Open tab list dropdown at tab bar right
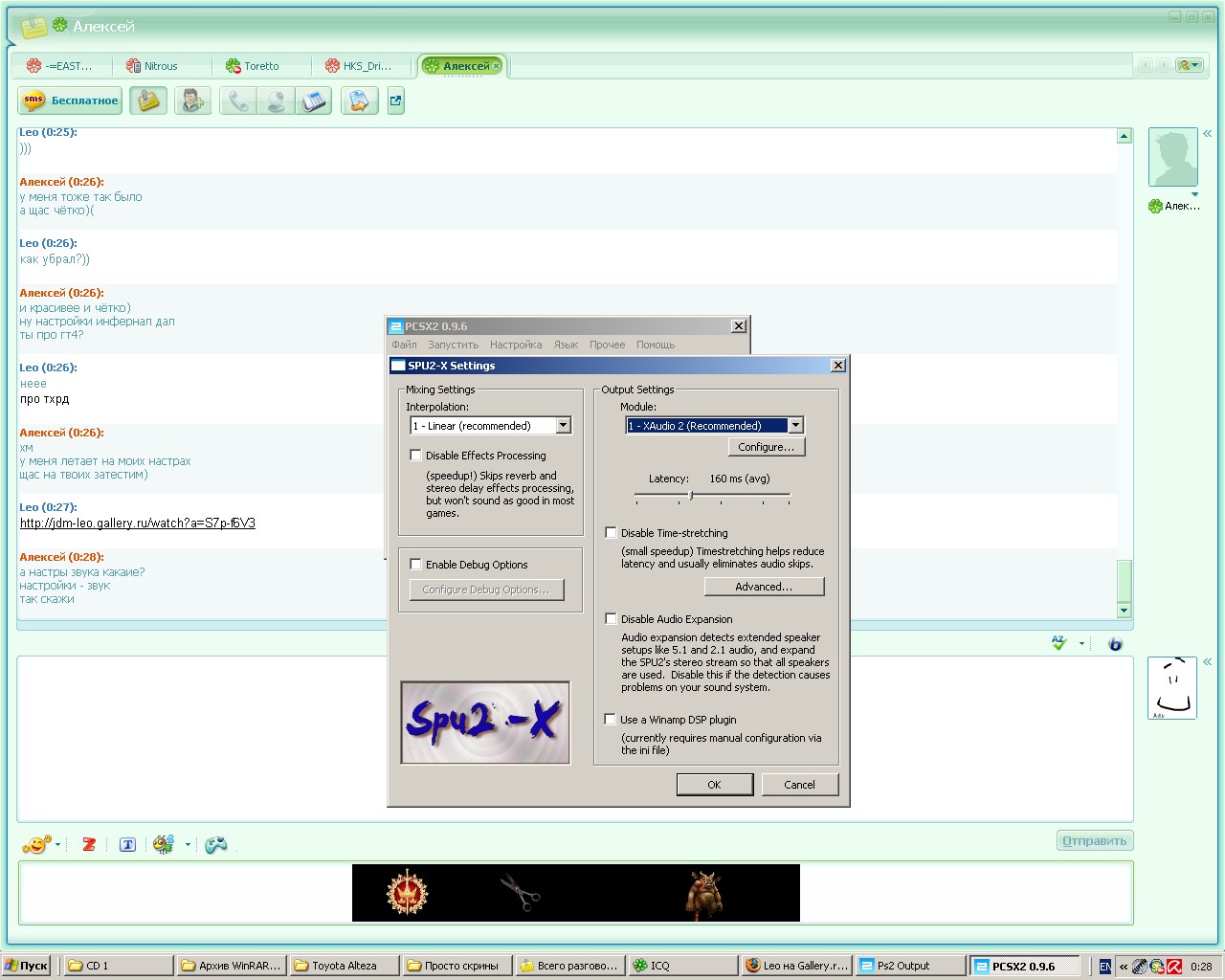 pyautogui.click(x=1190, y=65)
